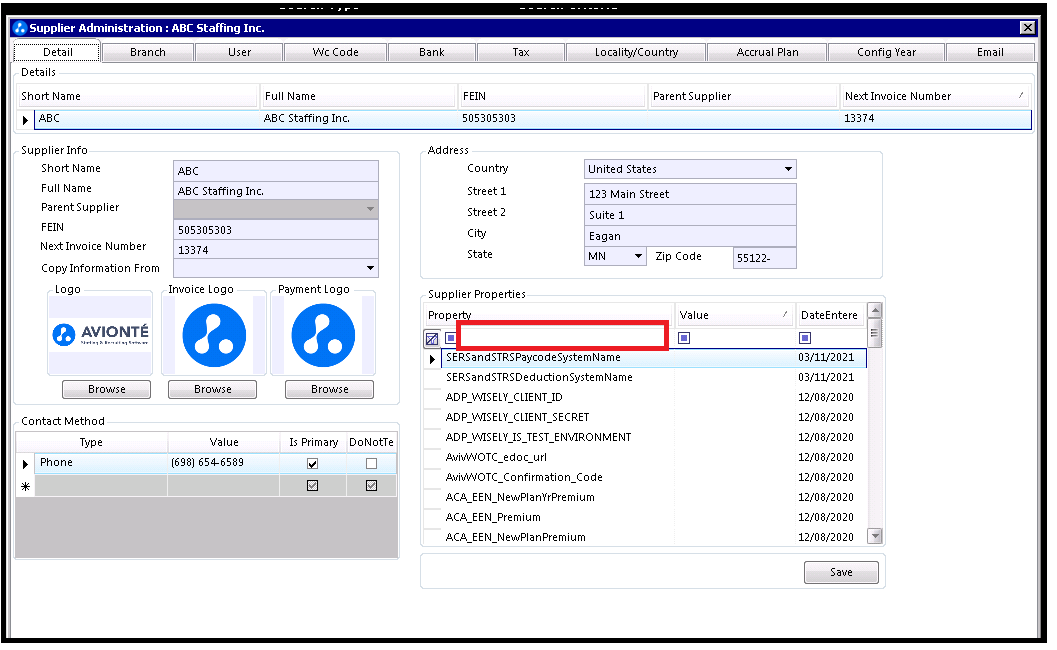Click Browse under the Logo image

pyautogui.click(x=107, y=390)
